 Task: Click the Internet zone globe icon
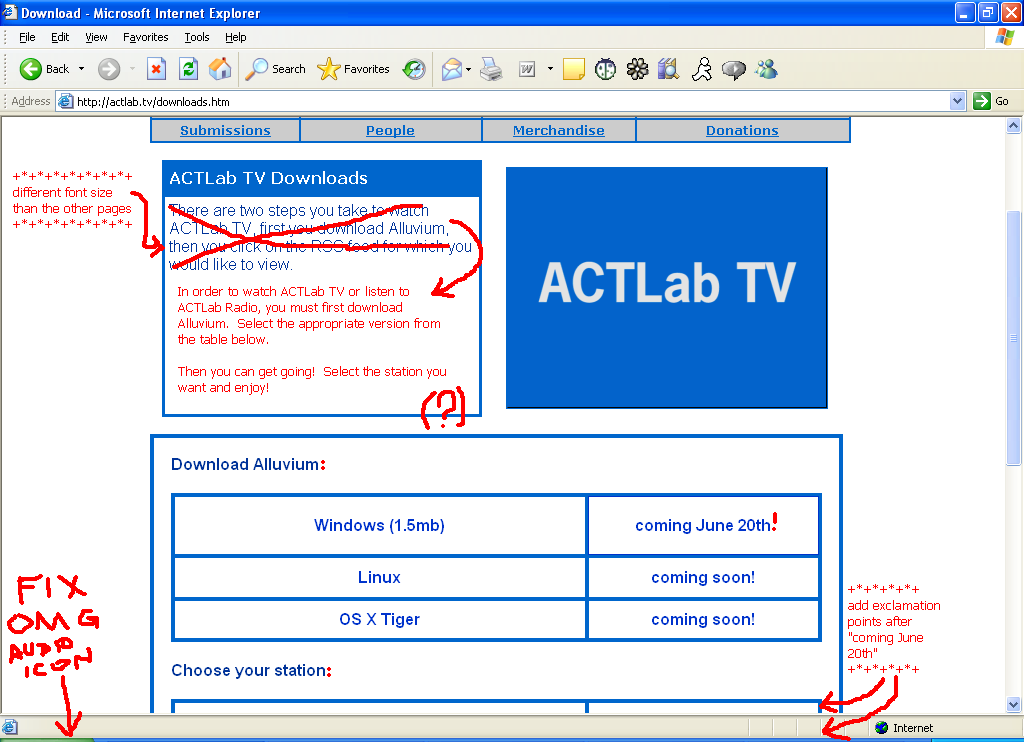point(882,728)
